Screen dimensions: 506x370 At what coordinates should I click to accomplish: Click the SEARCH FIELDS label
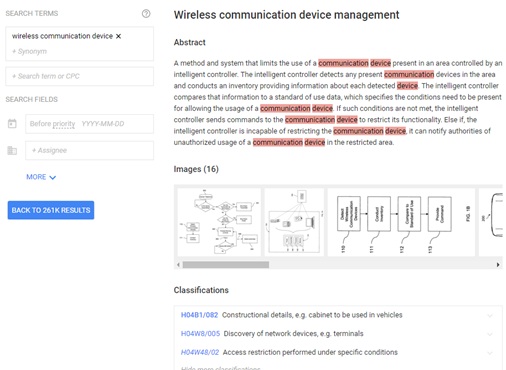pos(32,99)
